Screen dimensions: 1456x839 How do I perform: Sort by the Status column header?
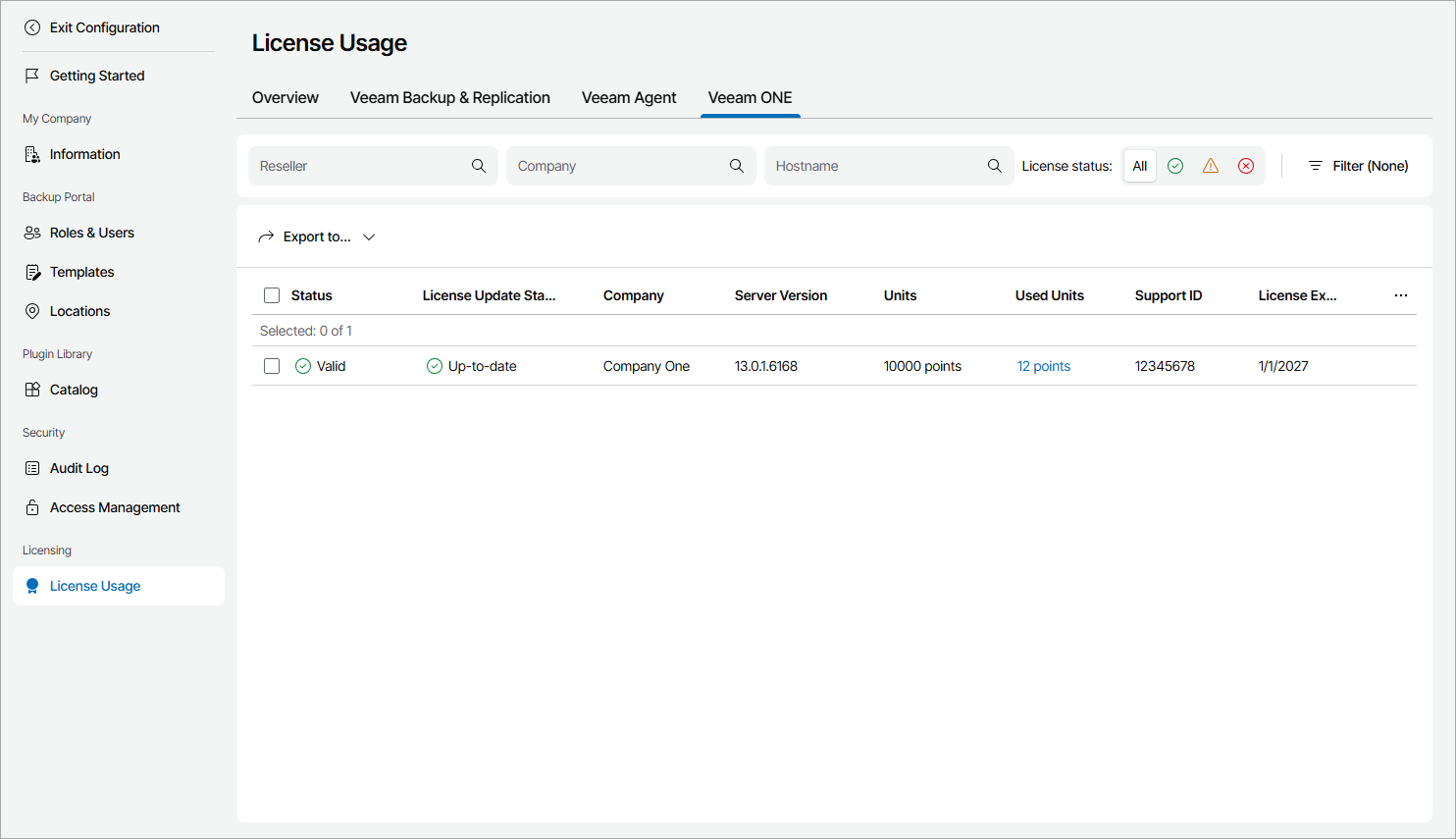point(312,295)
